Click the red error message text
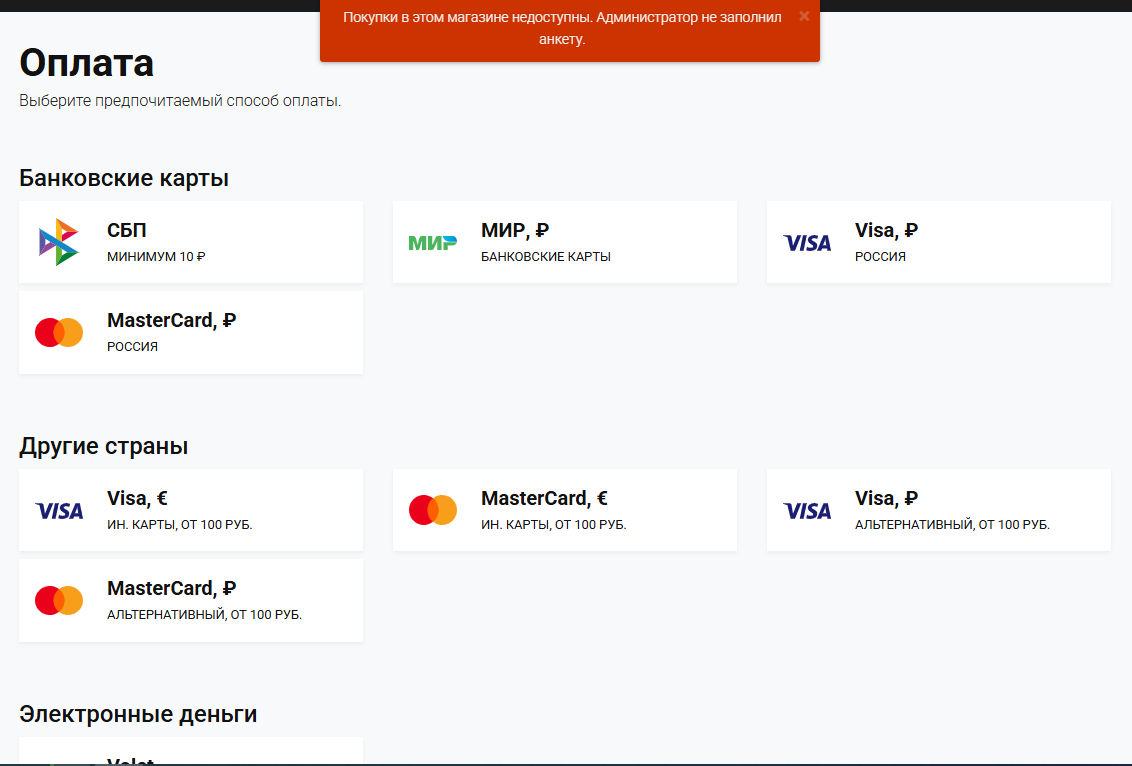1132x766 pixels. click(x=562, y=29)
